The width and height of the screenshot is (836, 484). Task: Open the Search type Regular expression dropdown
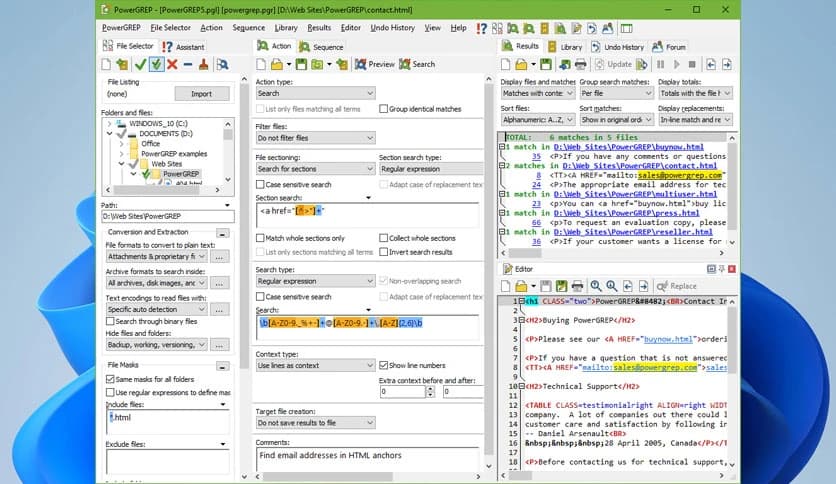tap(316, 281)
